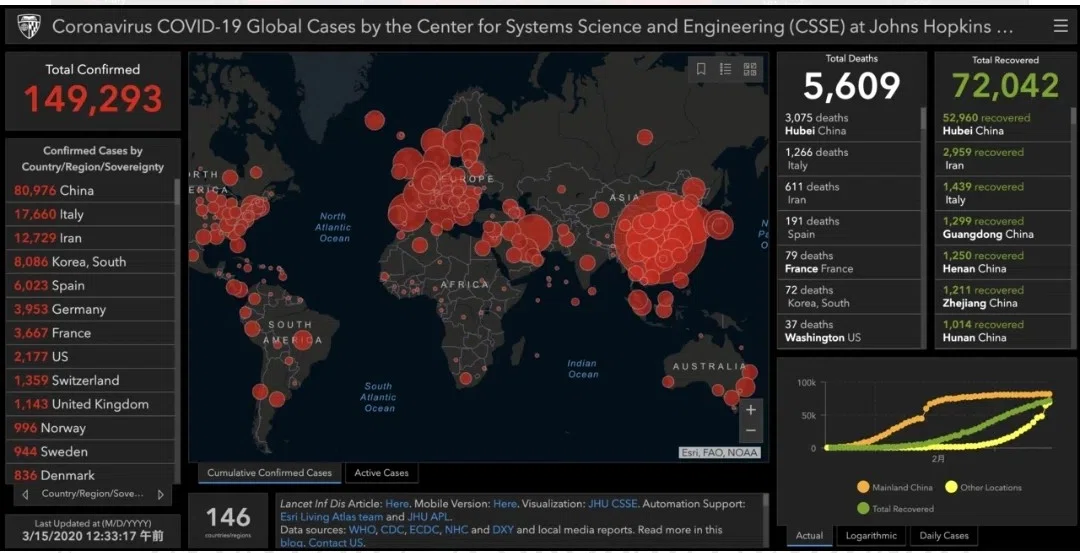Toggle Total Recovered series in chart legend
Viewport: 1080px width, 553px height.
[x=896, y=508]
